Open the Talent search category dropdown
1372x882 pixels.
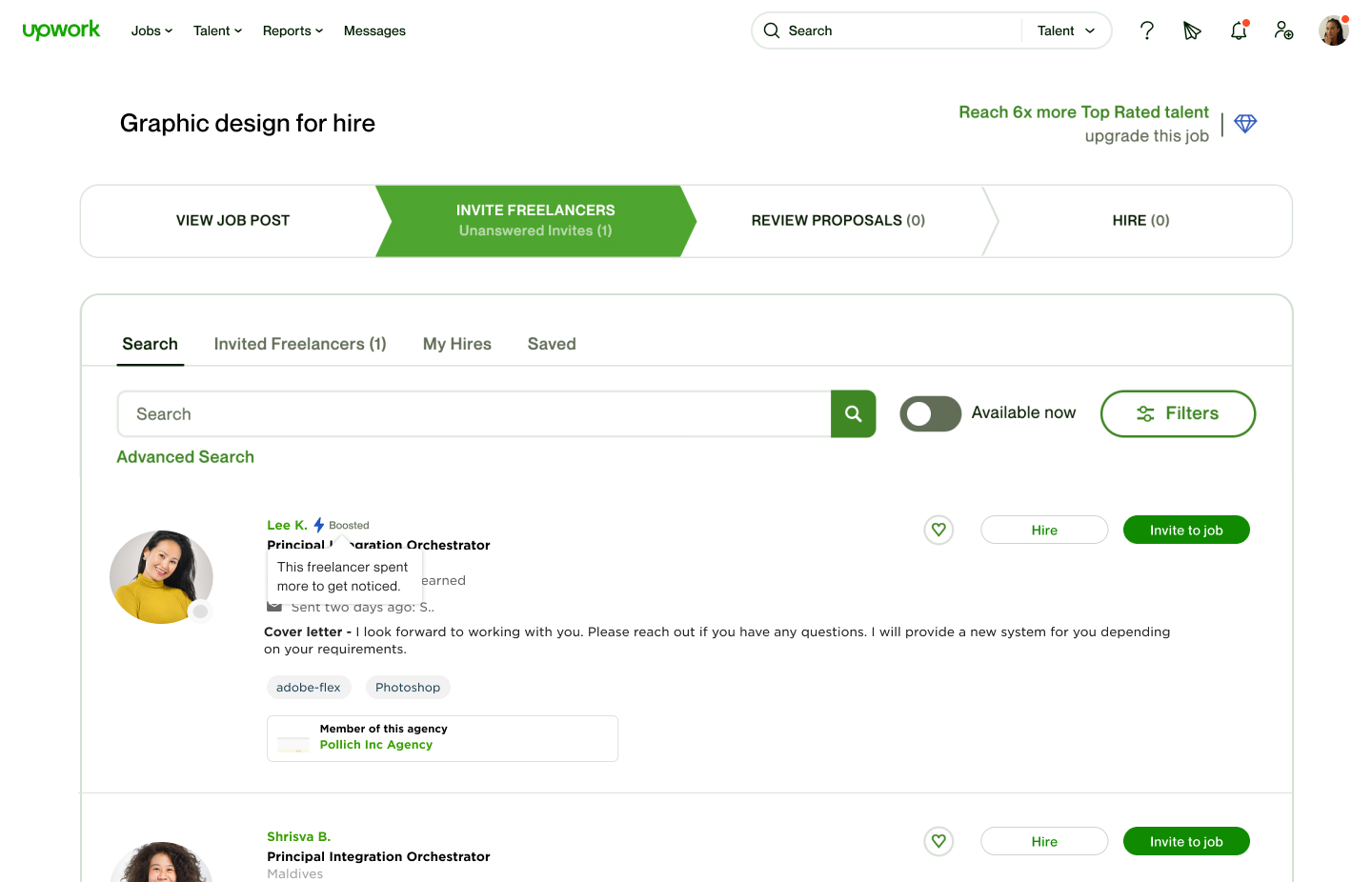click(x=1065, y=30)
